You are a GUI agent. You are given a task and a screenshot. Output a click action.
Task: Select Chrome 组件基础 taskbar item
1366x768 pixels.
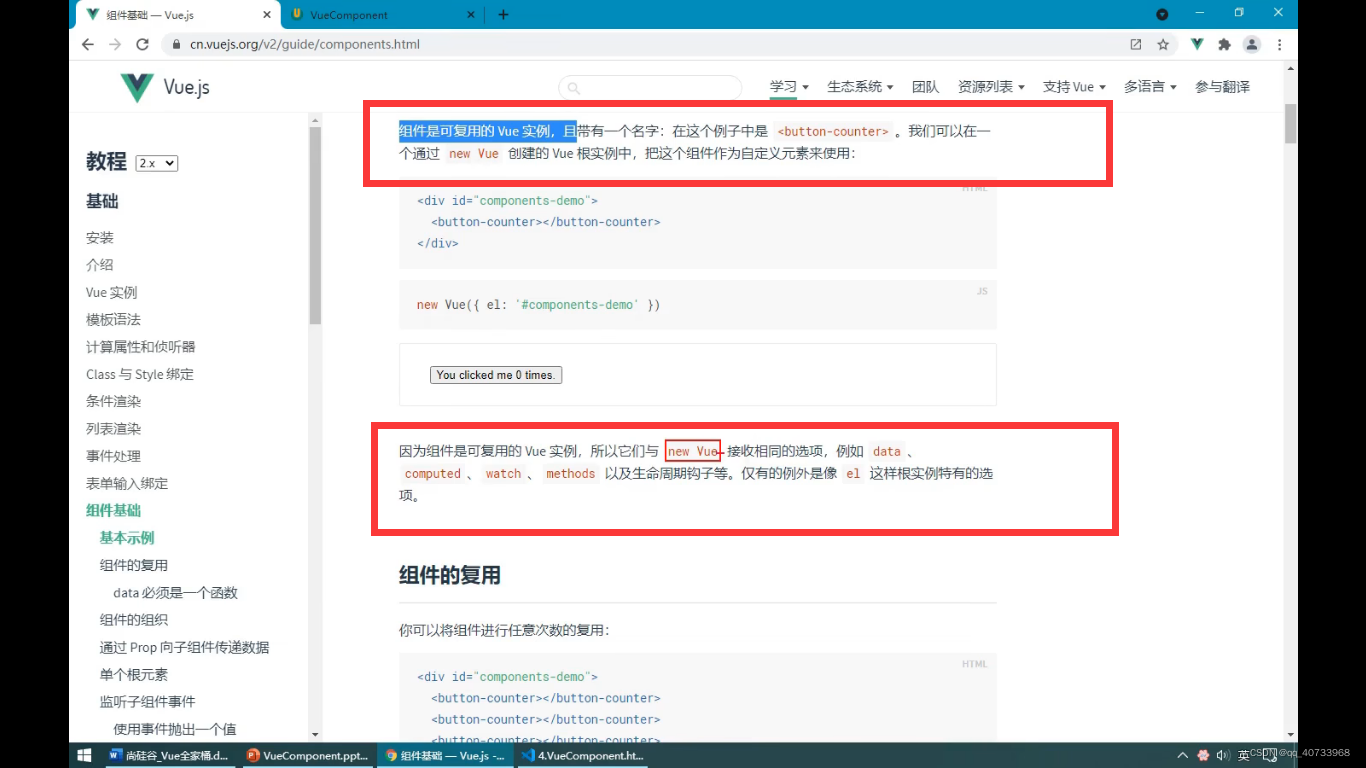[x=445, y=755]
